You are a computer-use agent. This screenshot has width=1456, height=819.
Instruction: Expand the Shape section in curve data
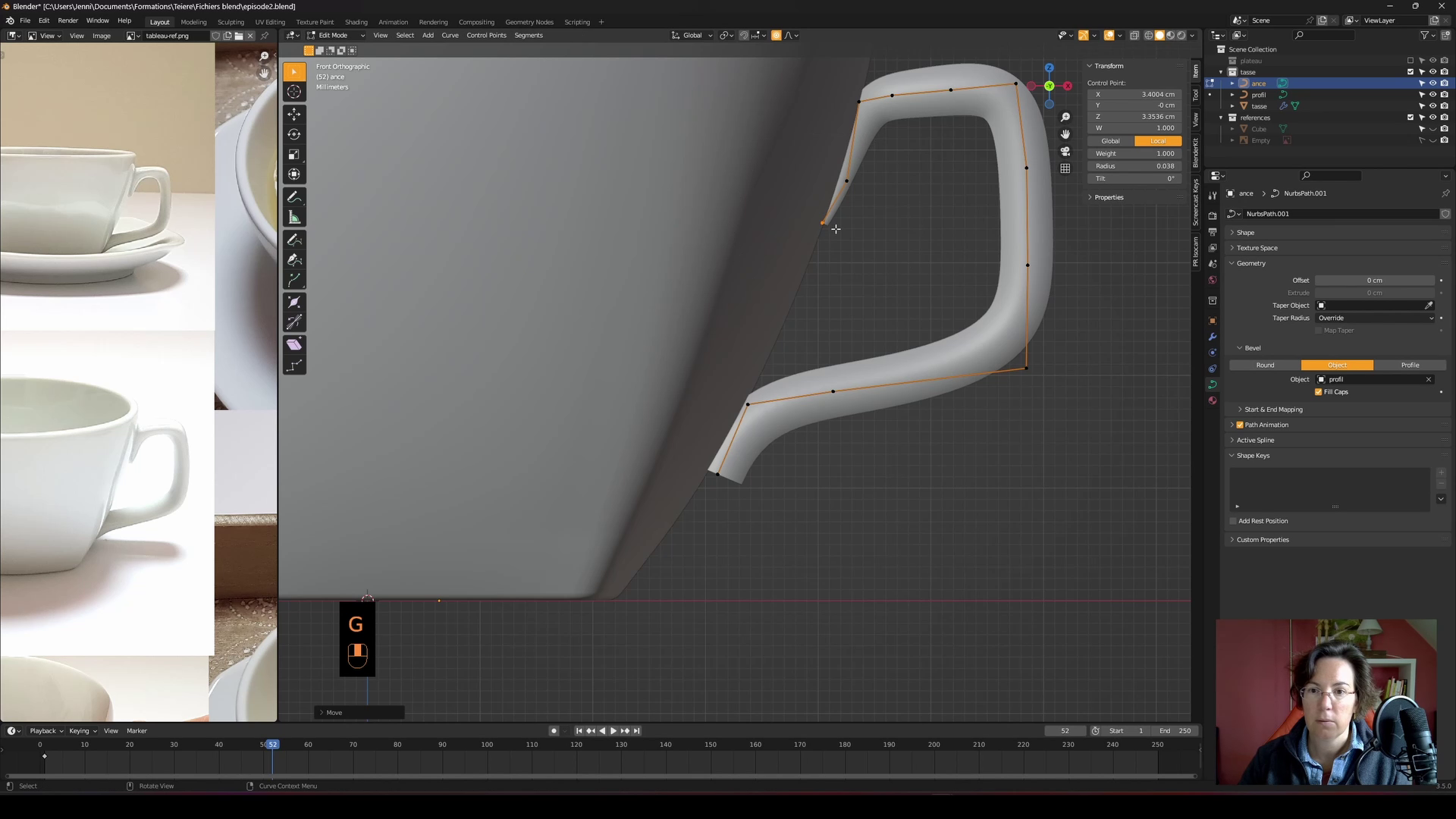(1244, 232)
